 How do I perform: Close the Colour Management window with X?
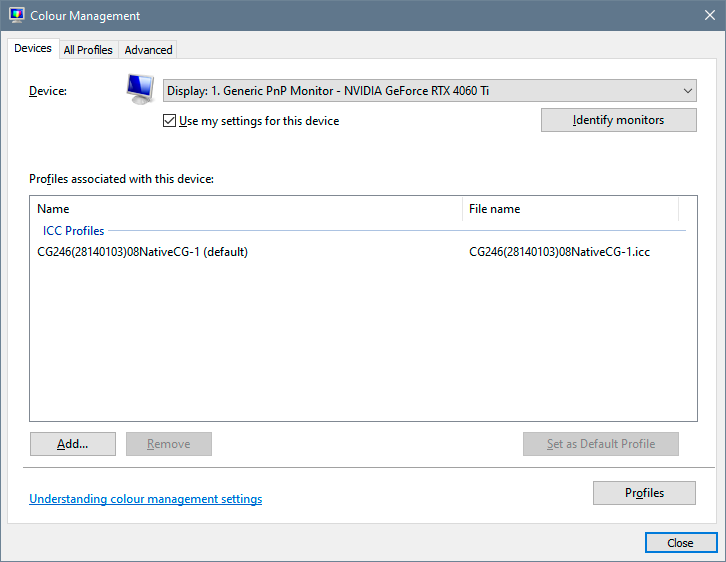[x=708, y=16]
